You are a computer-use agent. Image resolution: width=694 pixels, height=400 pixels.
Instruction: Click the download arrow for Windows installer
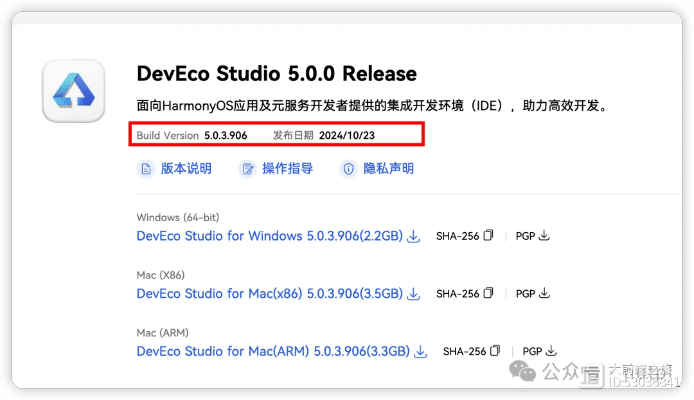pos(414,237)
